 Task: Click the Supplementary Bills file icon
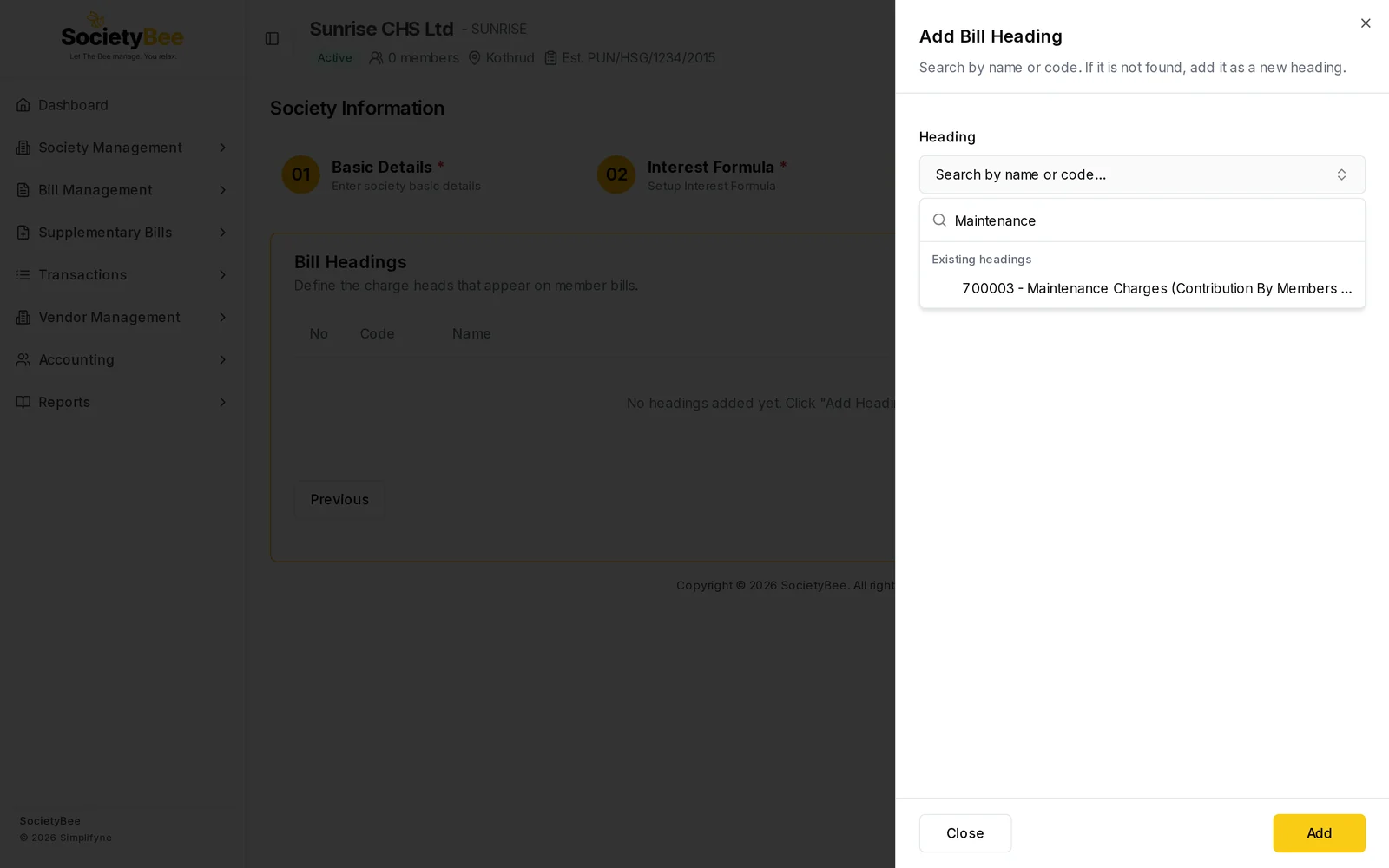click(x=23, y=233)
